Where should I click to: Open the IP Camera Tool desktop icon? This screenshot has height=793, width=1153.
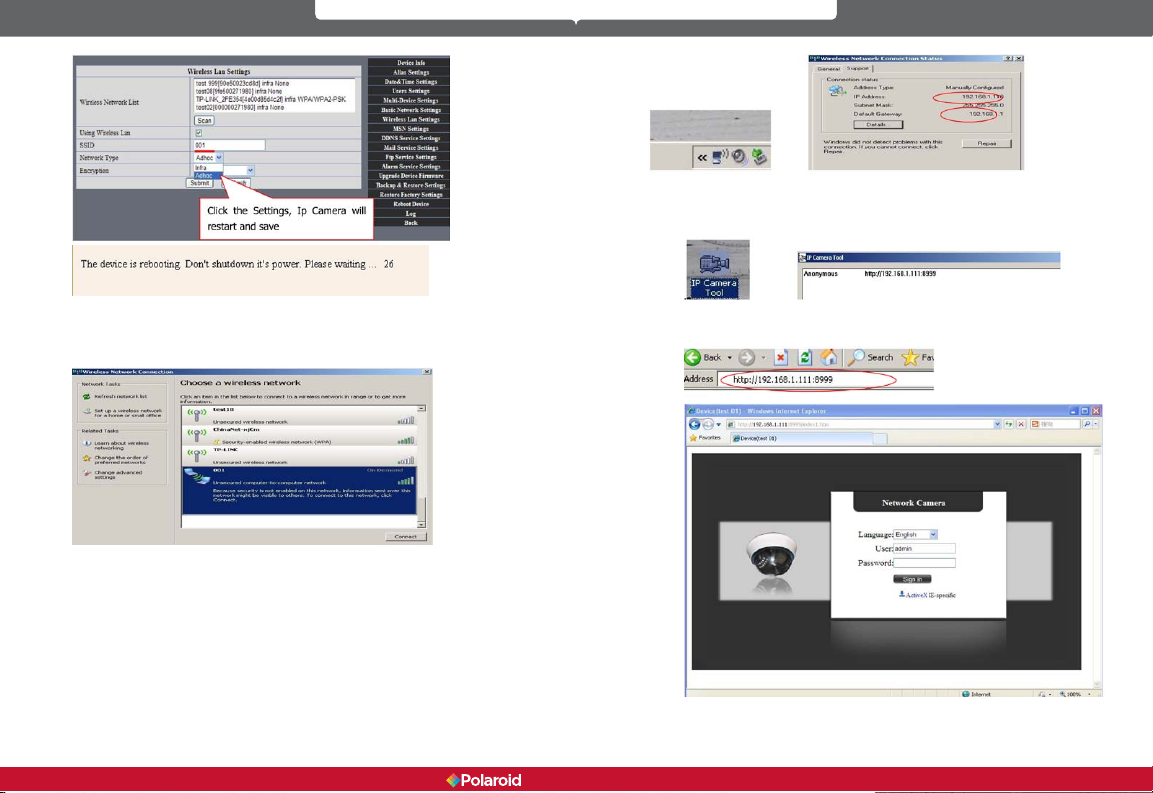(x=713, y=271)
